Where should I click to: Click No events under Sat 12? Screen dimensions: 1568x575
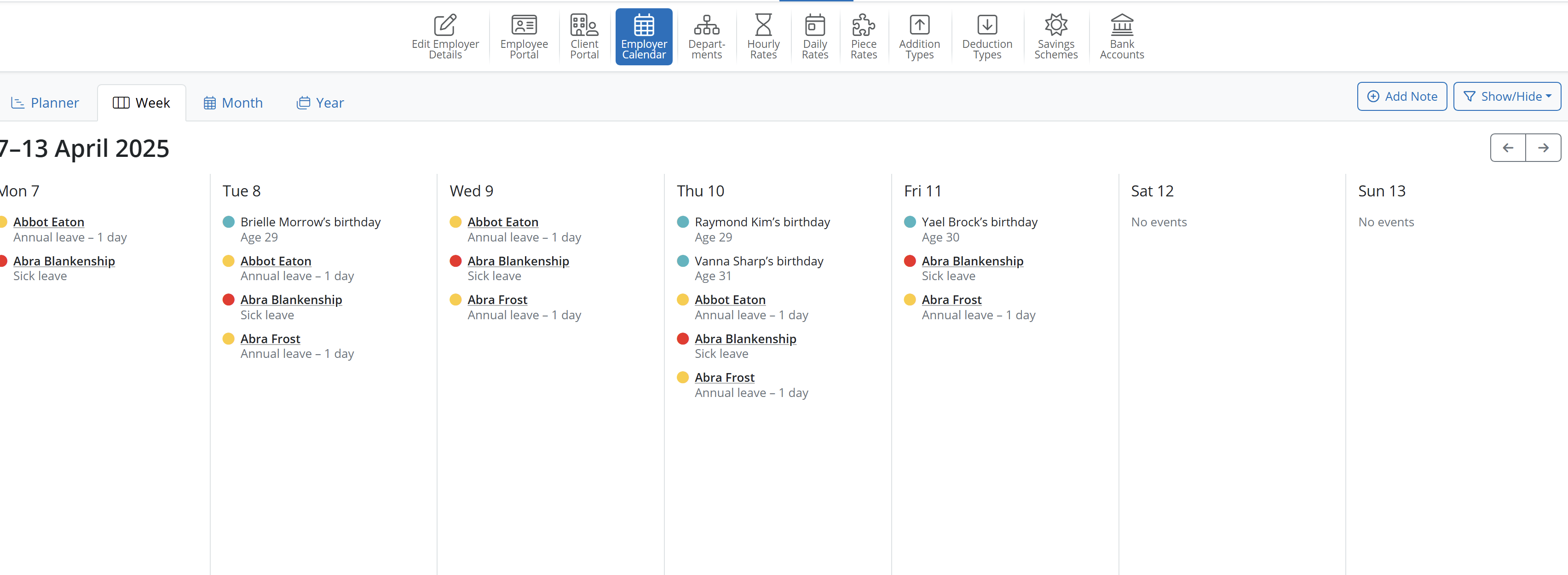coord(1159,222)
